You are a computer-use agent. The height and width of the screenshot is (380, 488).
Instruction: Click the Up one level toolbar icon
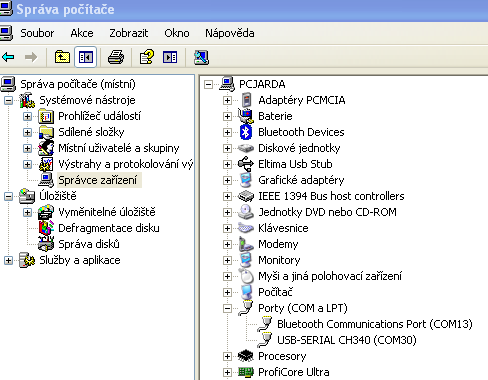point(62,57)
